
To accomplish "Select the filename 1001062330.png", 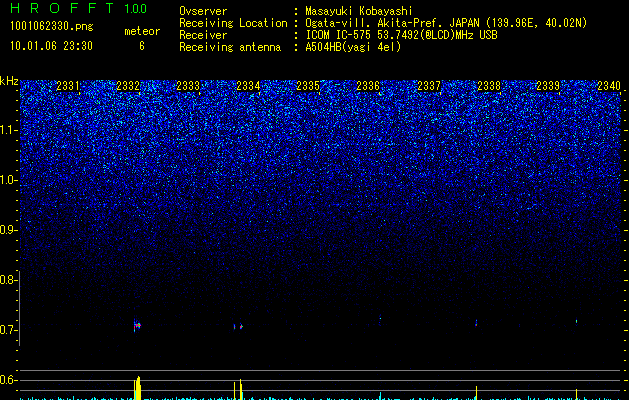I will (52, 26).
